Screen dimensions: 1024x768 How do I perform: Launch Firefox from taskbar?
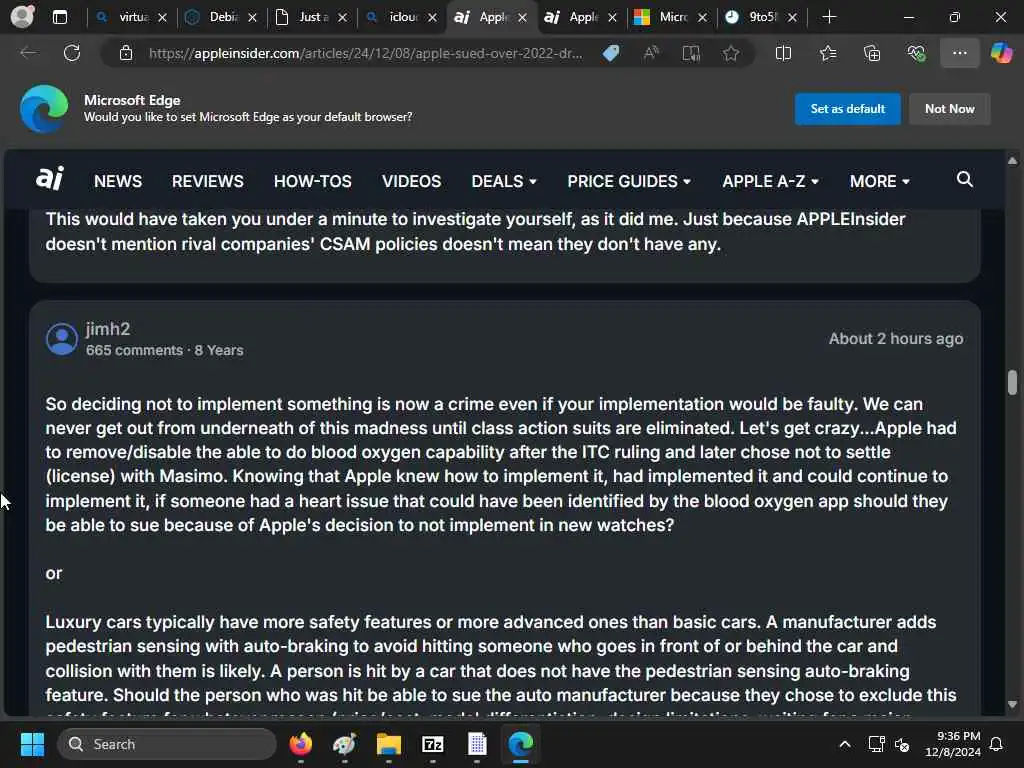click(x=300, y=744)
